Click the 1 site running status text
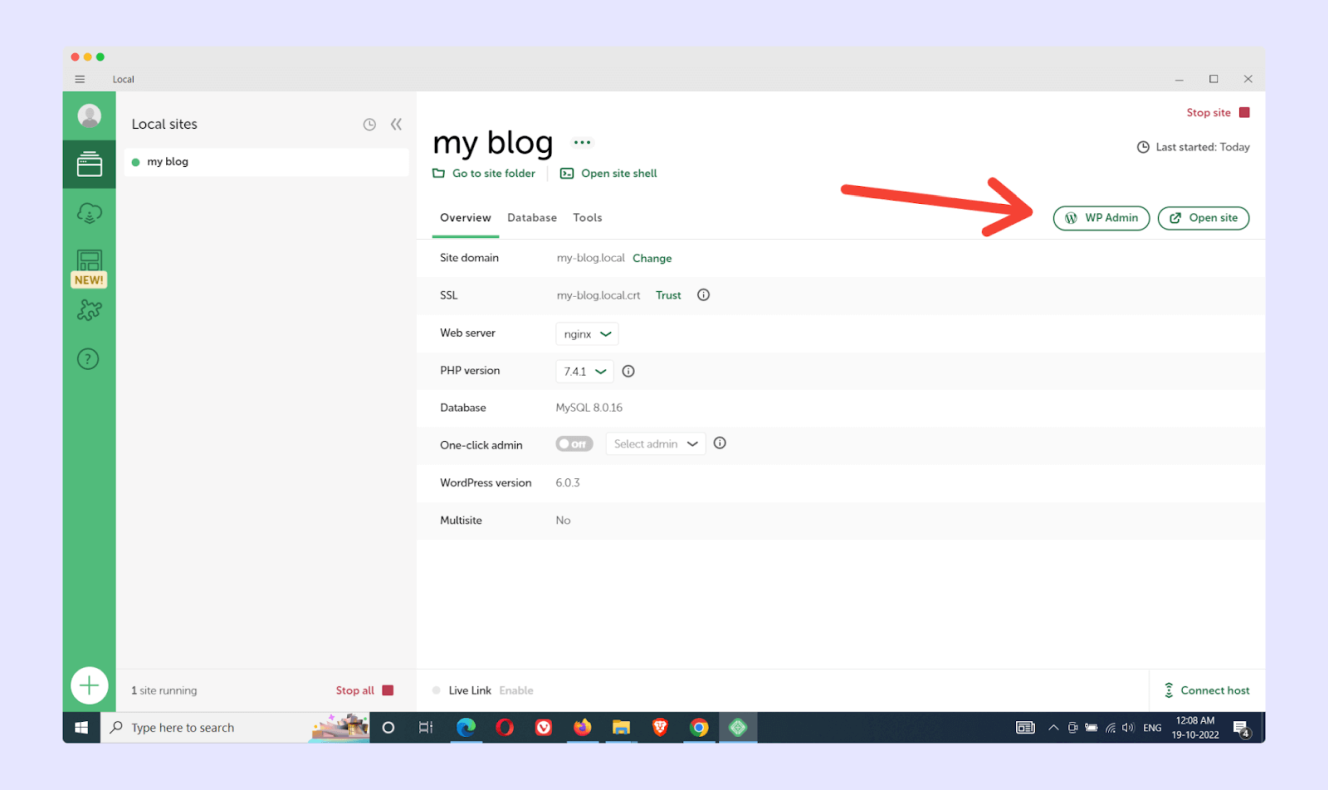 coord(164,691)
